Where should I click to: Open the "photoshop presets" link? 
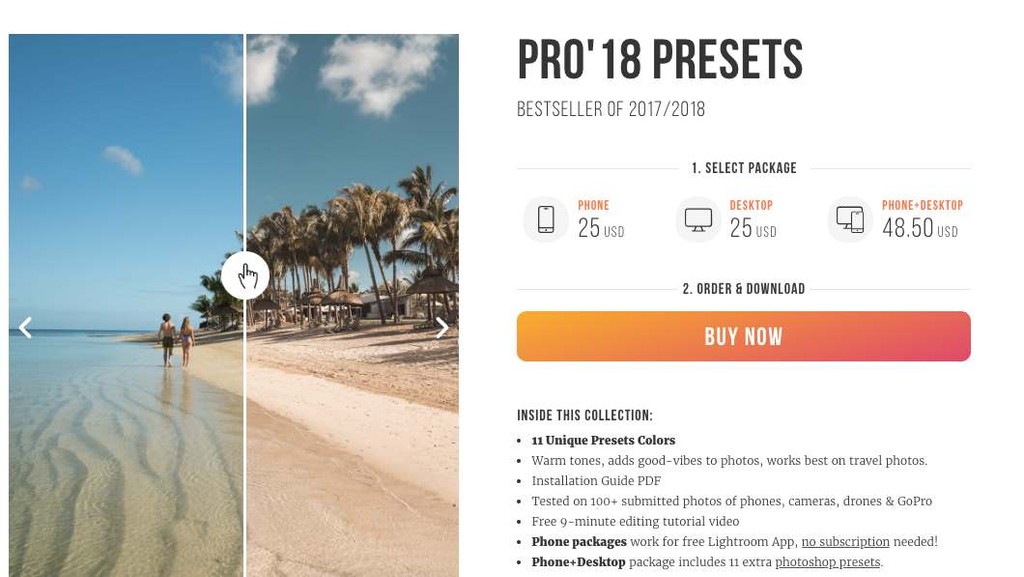pos(826,562)
